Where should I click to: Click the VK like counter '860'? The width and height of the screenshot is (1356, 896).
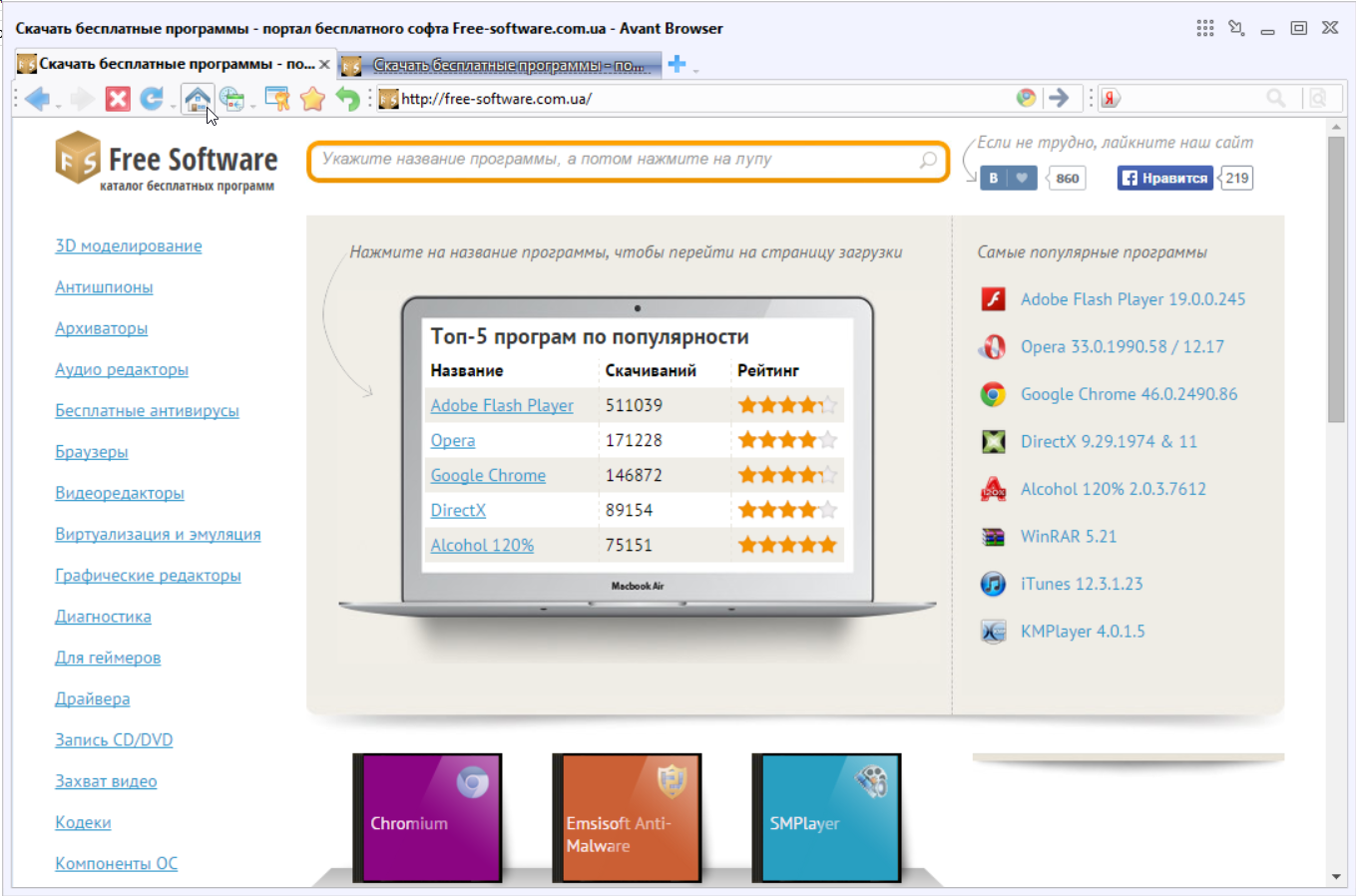click(x=1067, y=178)
